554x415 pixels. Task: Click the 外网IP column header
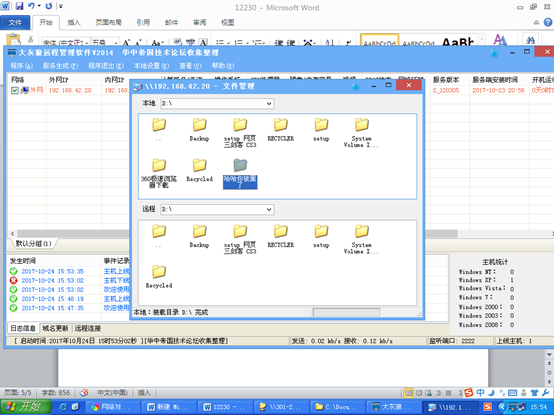[x=74, y=80]
